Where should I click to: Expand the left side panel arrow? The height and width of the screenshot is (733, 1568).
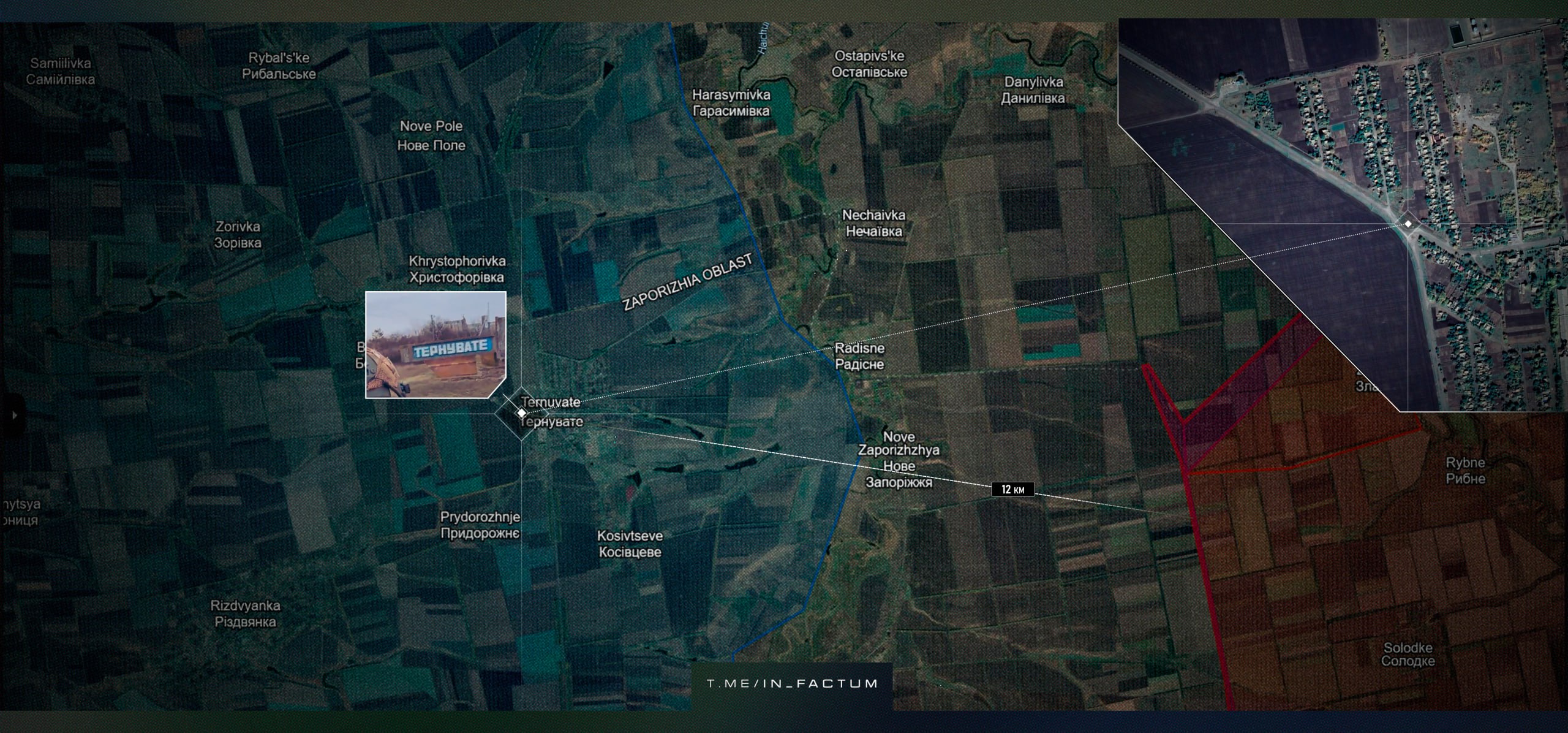coord(13,415)
